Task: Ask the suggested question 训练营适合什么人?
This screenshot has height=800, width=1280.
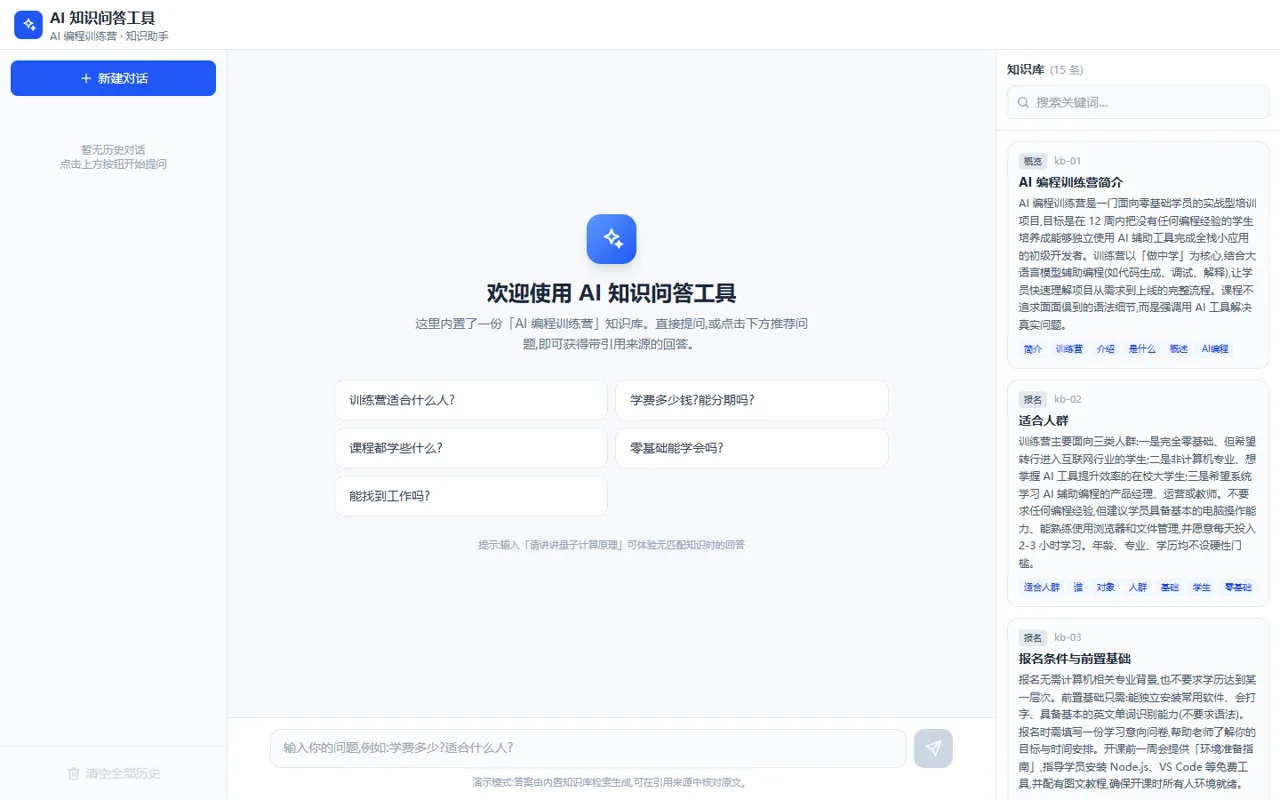Action: point(471,400)
